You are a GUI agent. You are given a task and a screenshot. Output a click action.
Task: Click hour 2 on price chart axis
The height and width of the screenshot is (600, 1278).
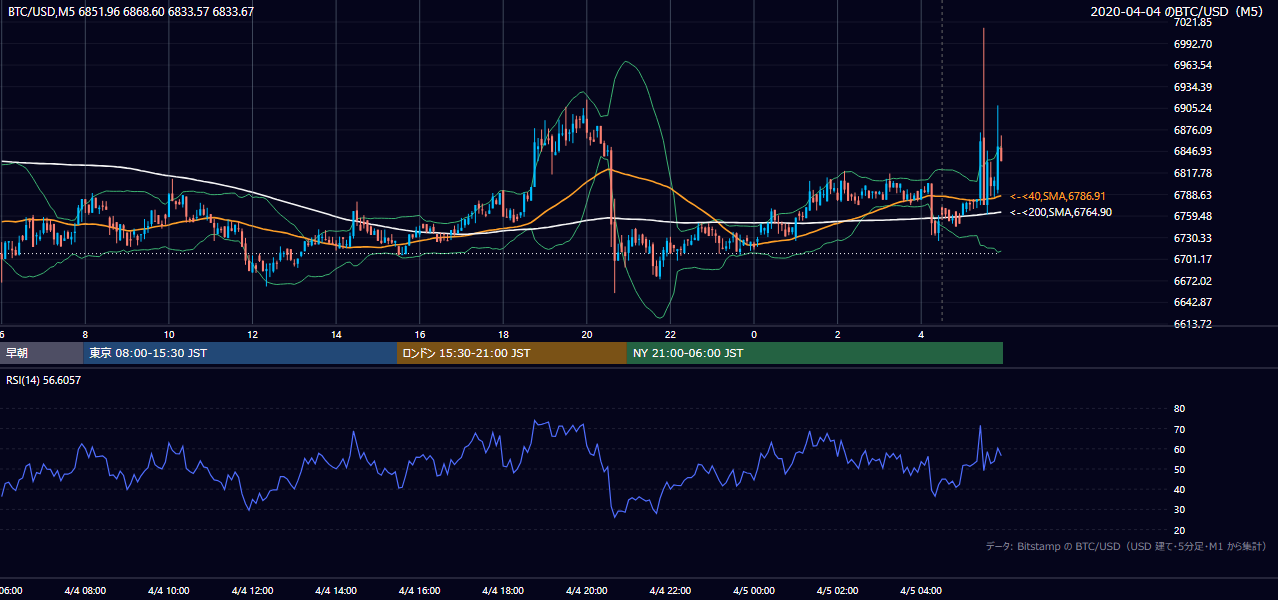(x=838, y=334)
